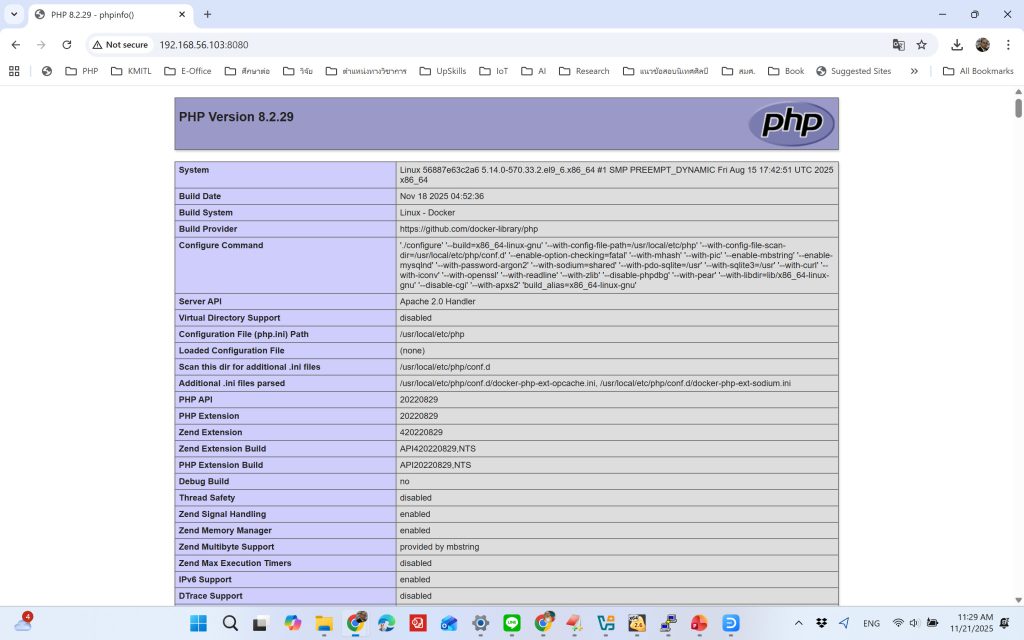
Task: Open Chrome's three-dot menu
Action: 1007,45
